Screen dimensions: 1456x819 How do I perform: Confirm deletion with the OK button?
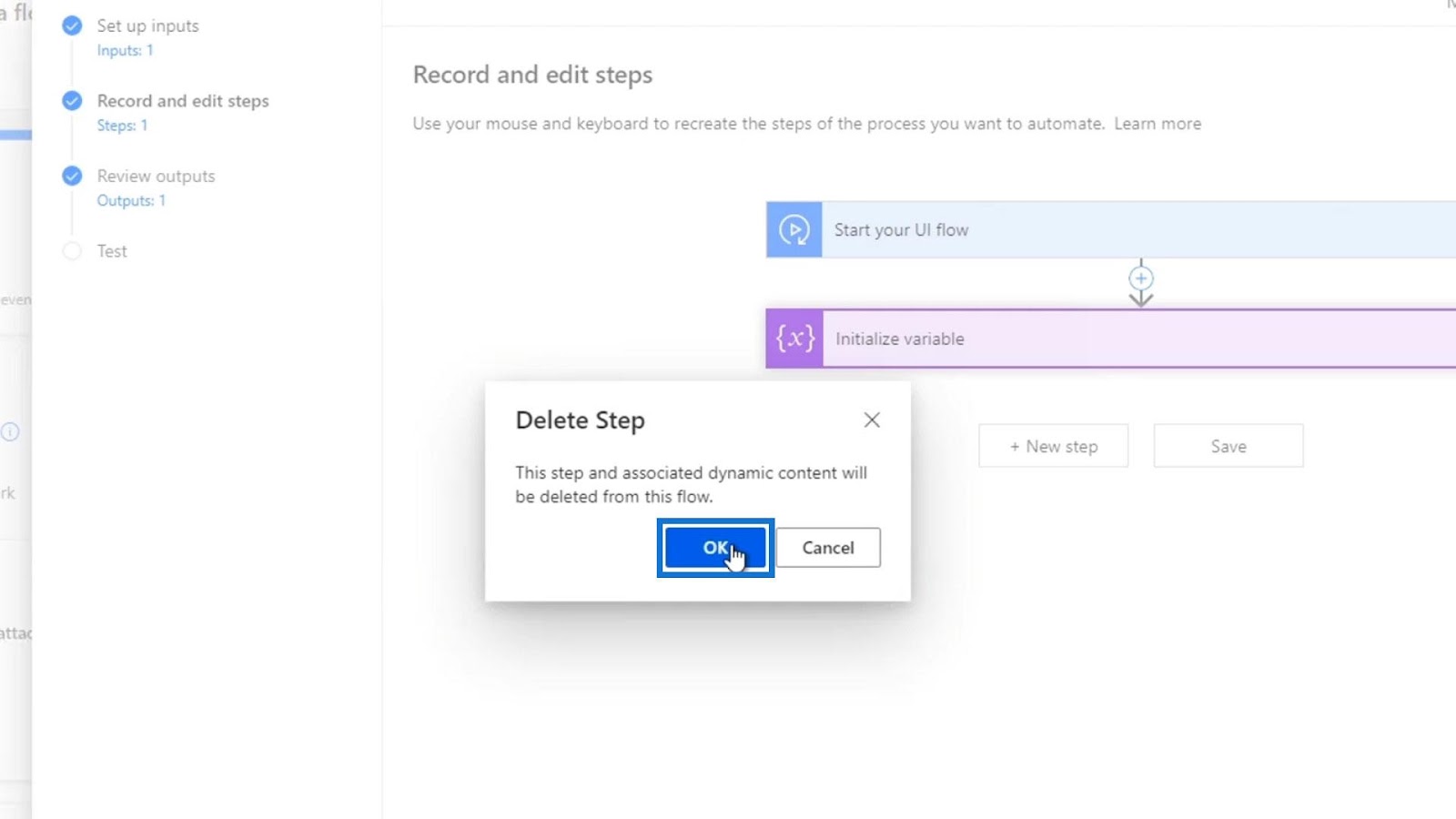(x=715, y=548)
